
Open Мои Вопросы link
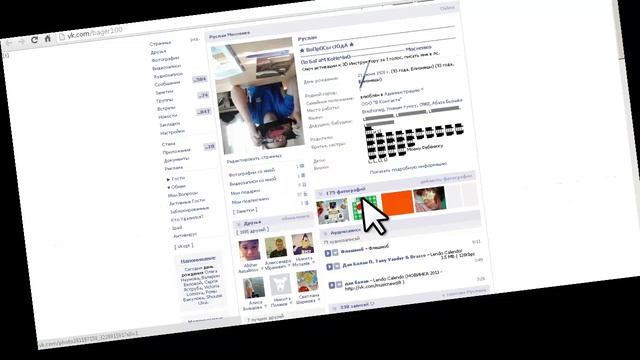pyautogui.click(x=183, y=195)
